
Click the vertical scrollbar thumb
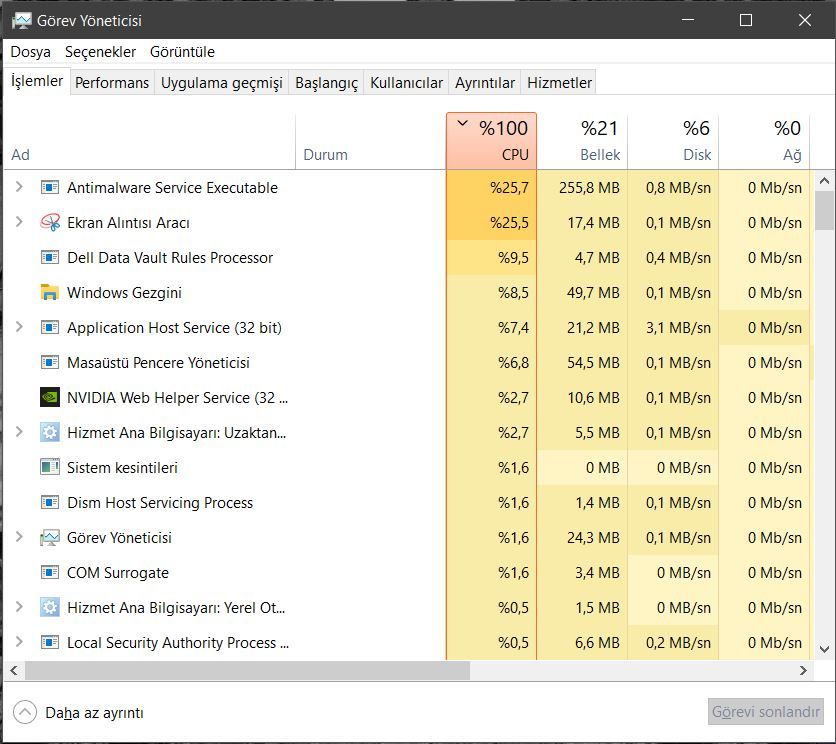824,210
